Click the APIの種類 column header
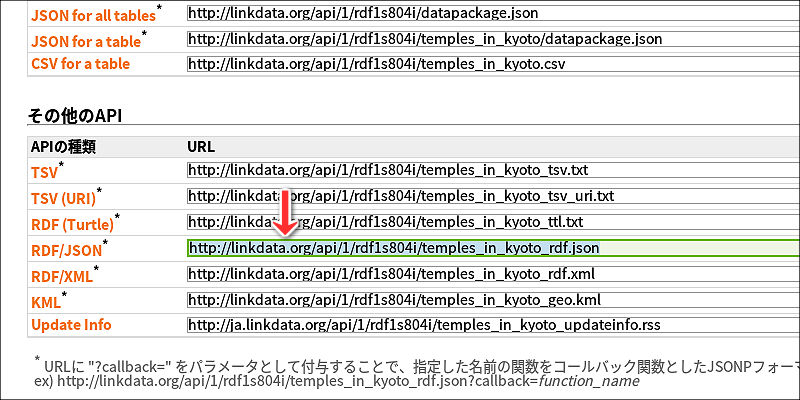The height and width of the screenshot is (400, 800). pos(63,147)
